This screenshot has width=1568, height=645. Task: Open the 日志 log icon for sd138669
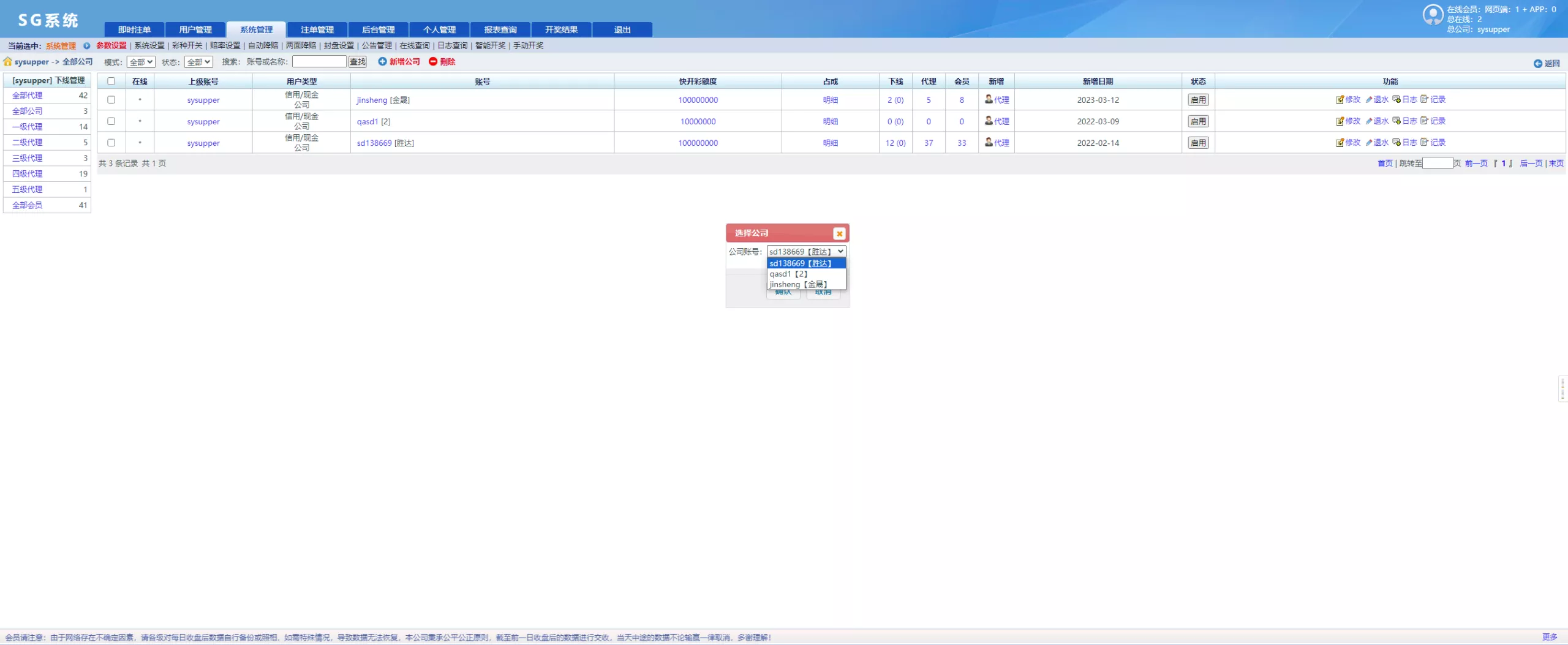pos(1396,143)
